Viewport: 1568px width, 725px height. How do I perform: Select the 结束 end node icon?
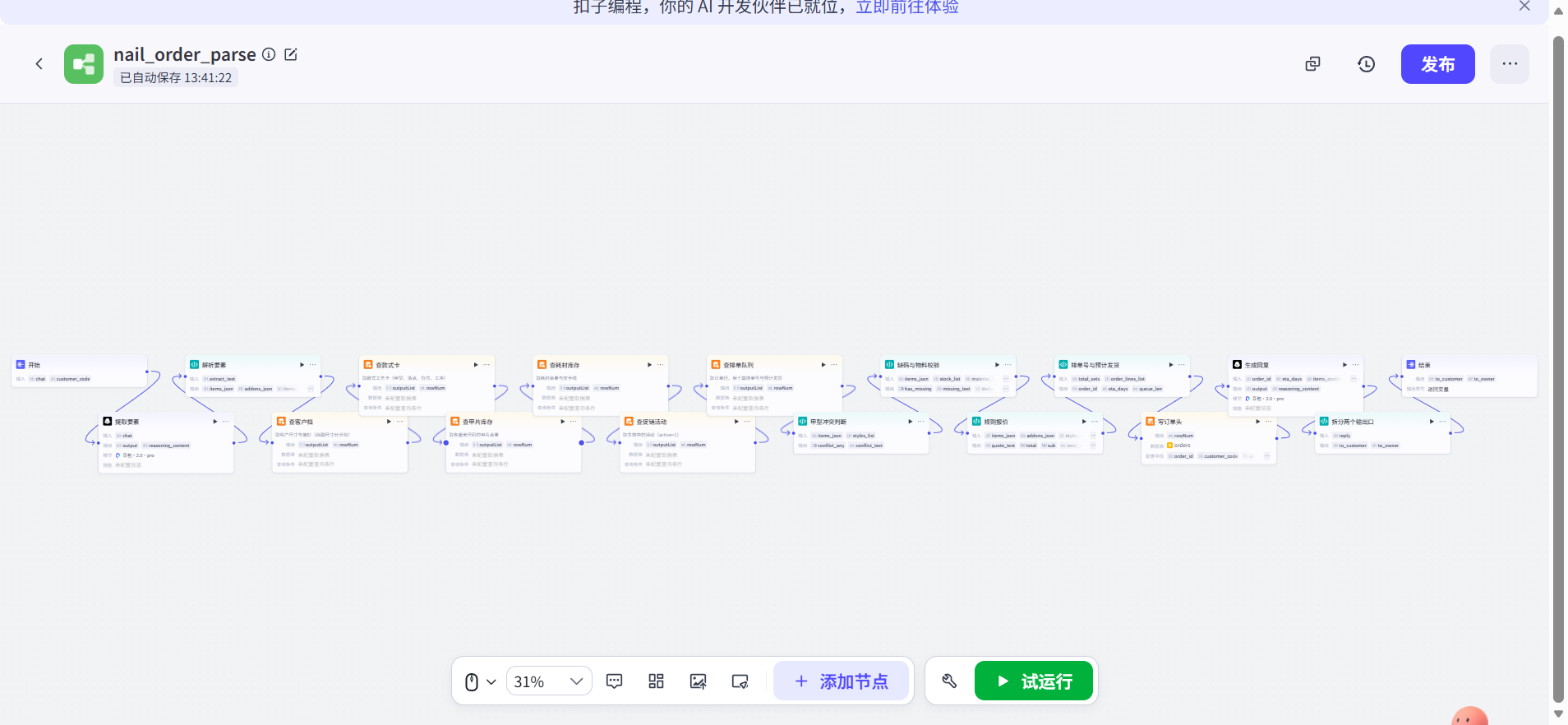click(1411, 364)
